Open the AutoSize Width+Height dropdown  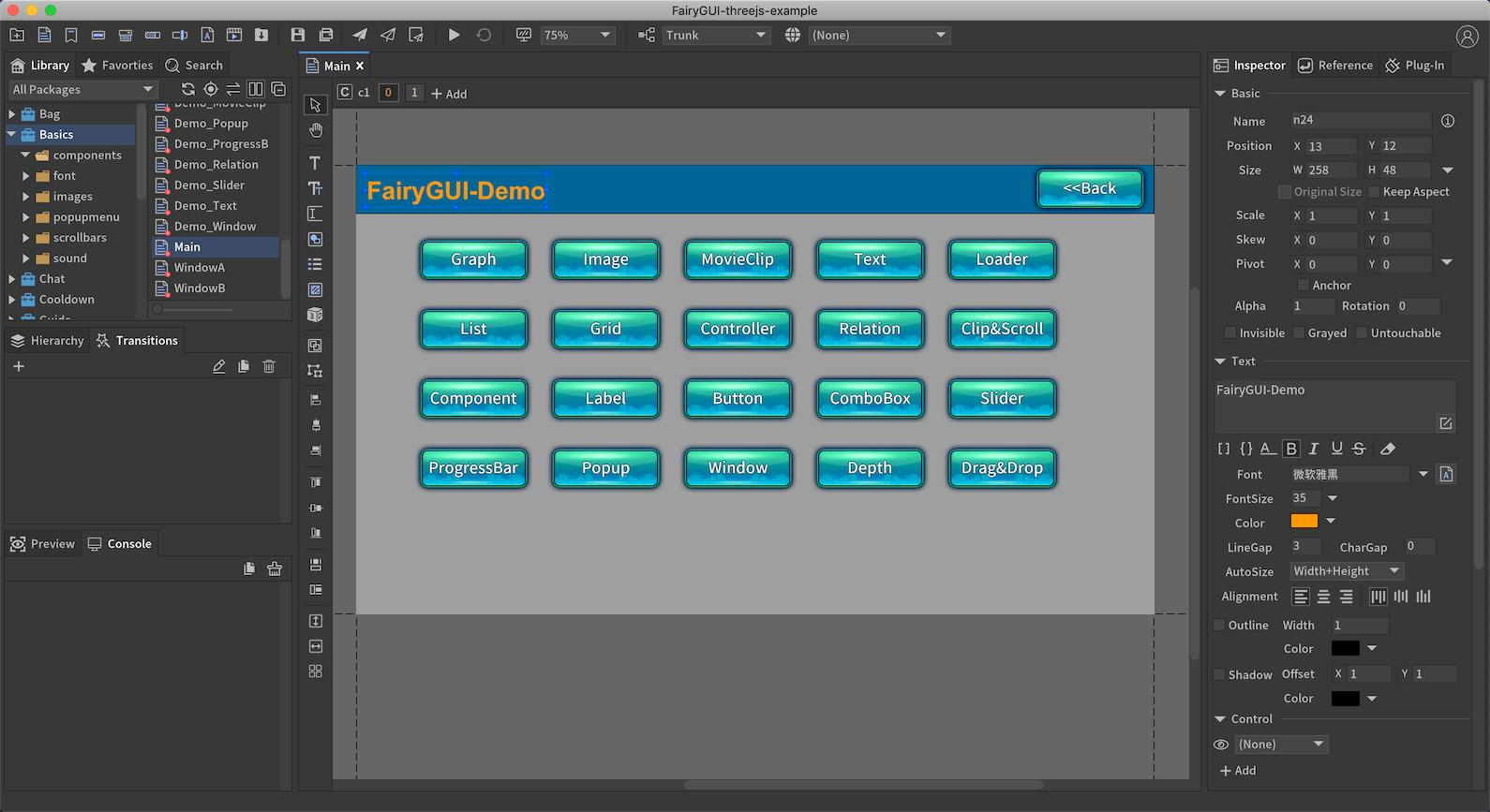tap(1347, 571)
